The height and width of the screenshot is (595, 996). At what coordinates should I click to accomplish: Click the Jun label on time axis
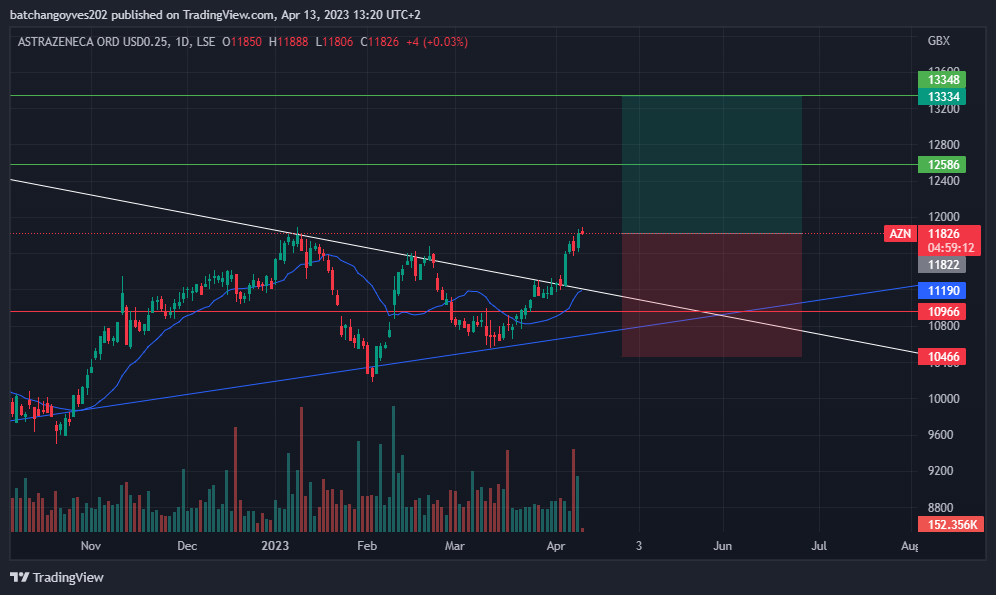[x=722, y=546]
